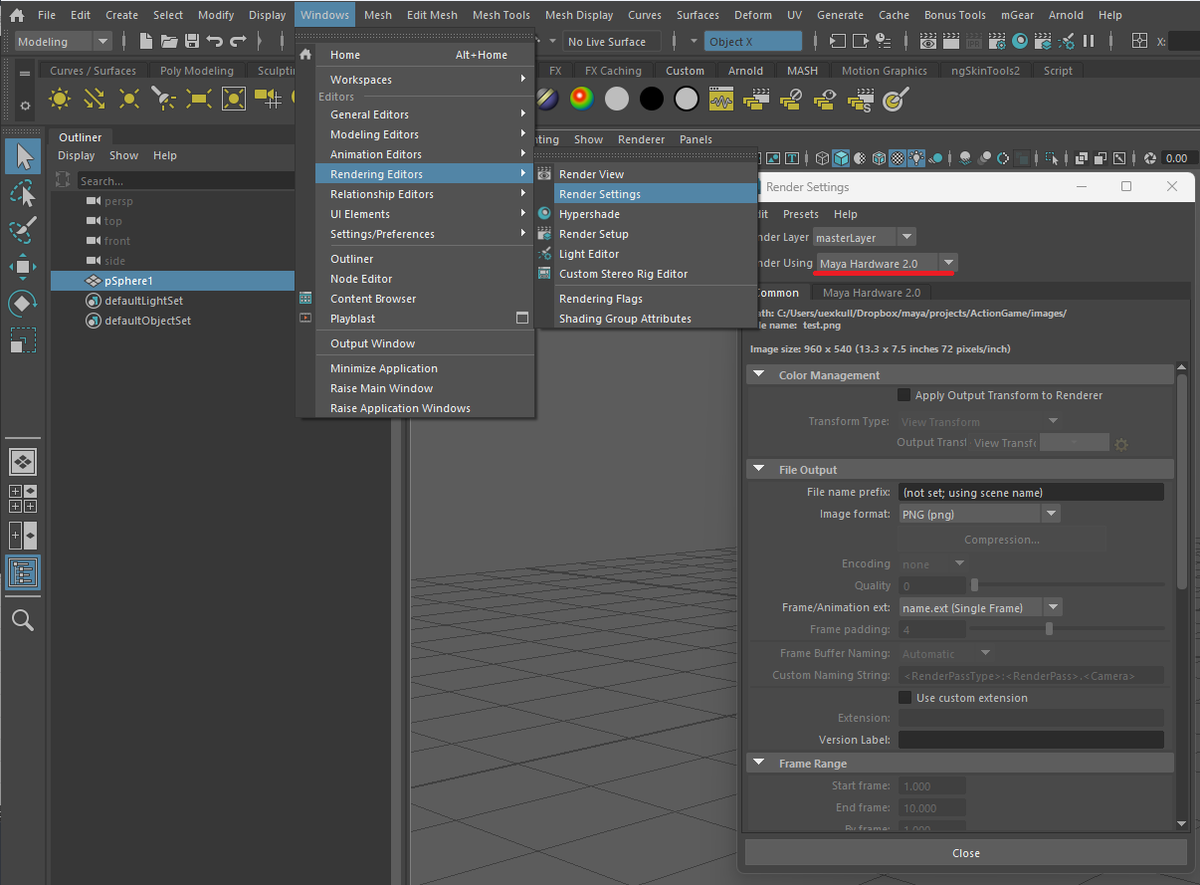Viewport: 1200px width, 885px height.
Task: Open render settings clapperboard-gear icon
Action: click(997, 41)
